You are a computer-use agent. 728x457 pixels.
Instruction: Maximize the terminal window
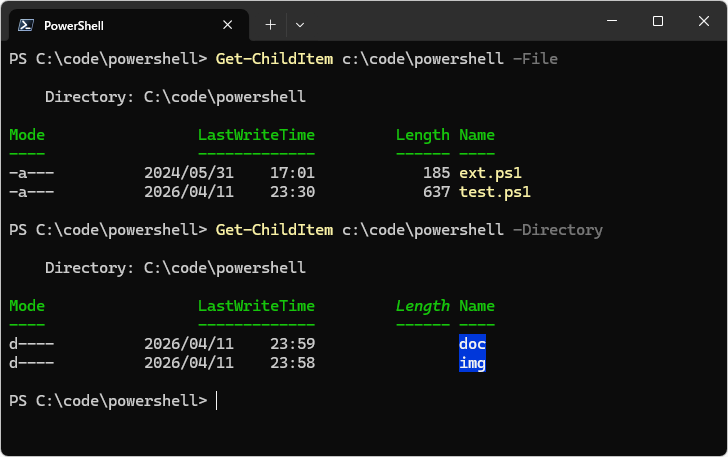tap(657, 21)
